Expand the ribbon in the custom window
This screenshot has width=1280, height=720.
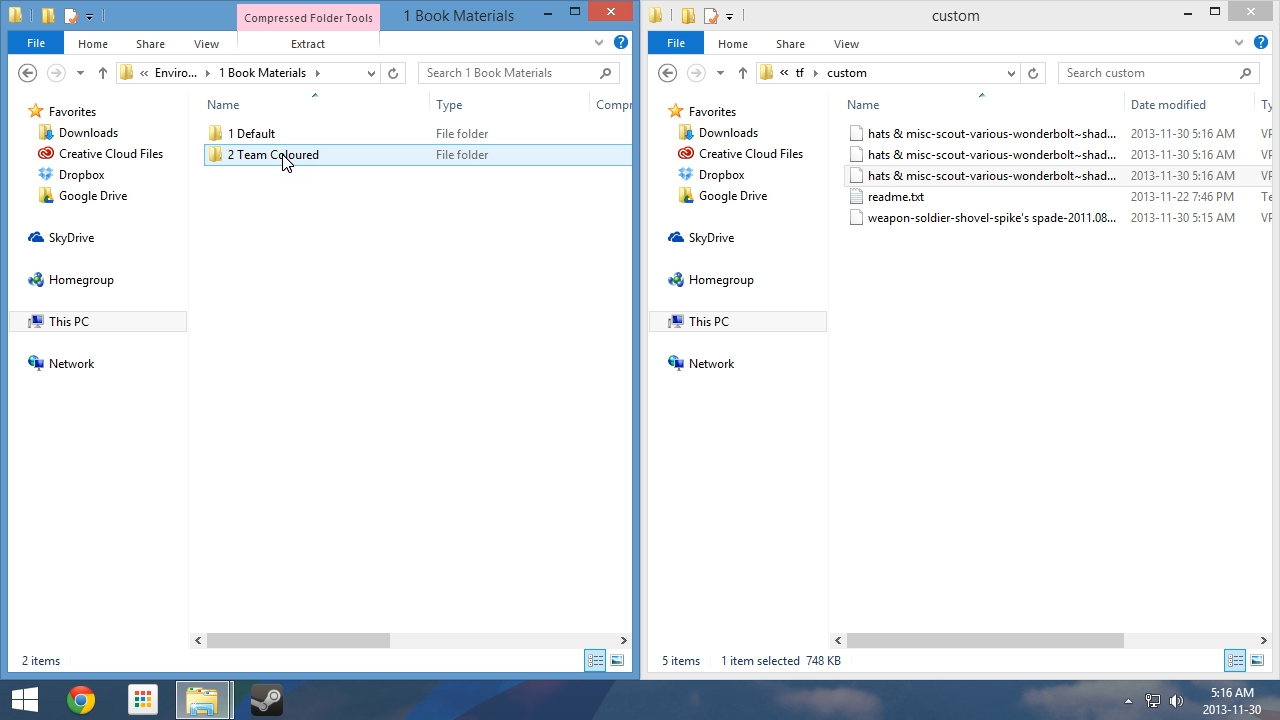tap(1239, 43)
